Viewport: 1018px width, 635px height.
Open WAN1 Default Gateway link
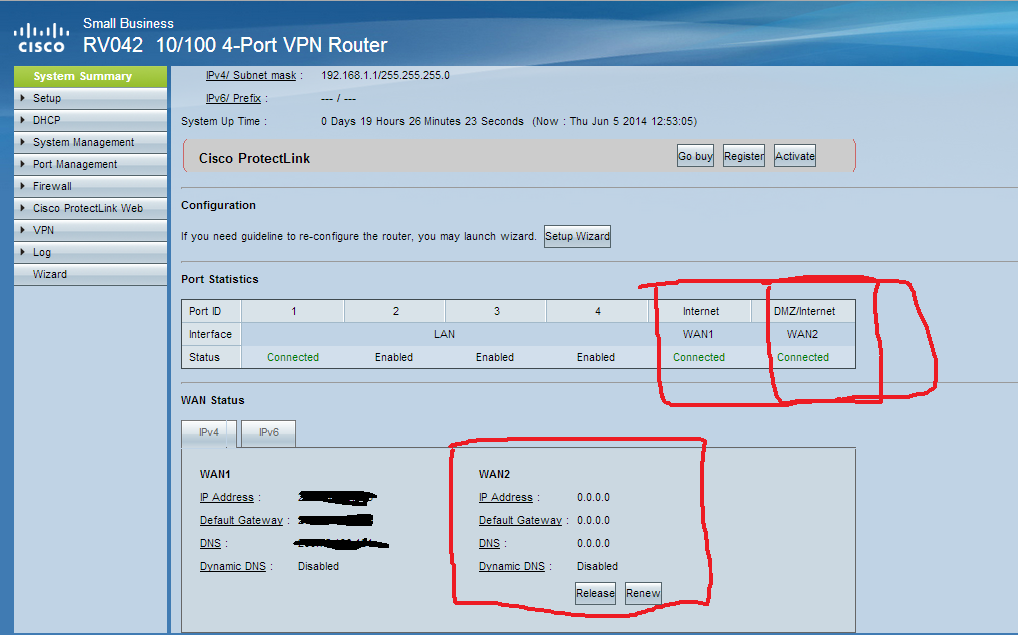(242, 521)
